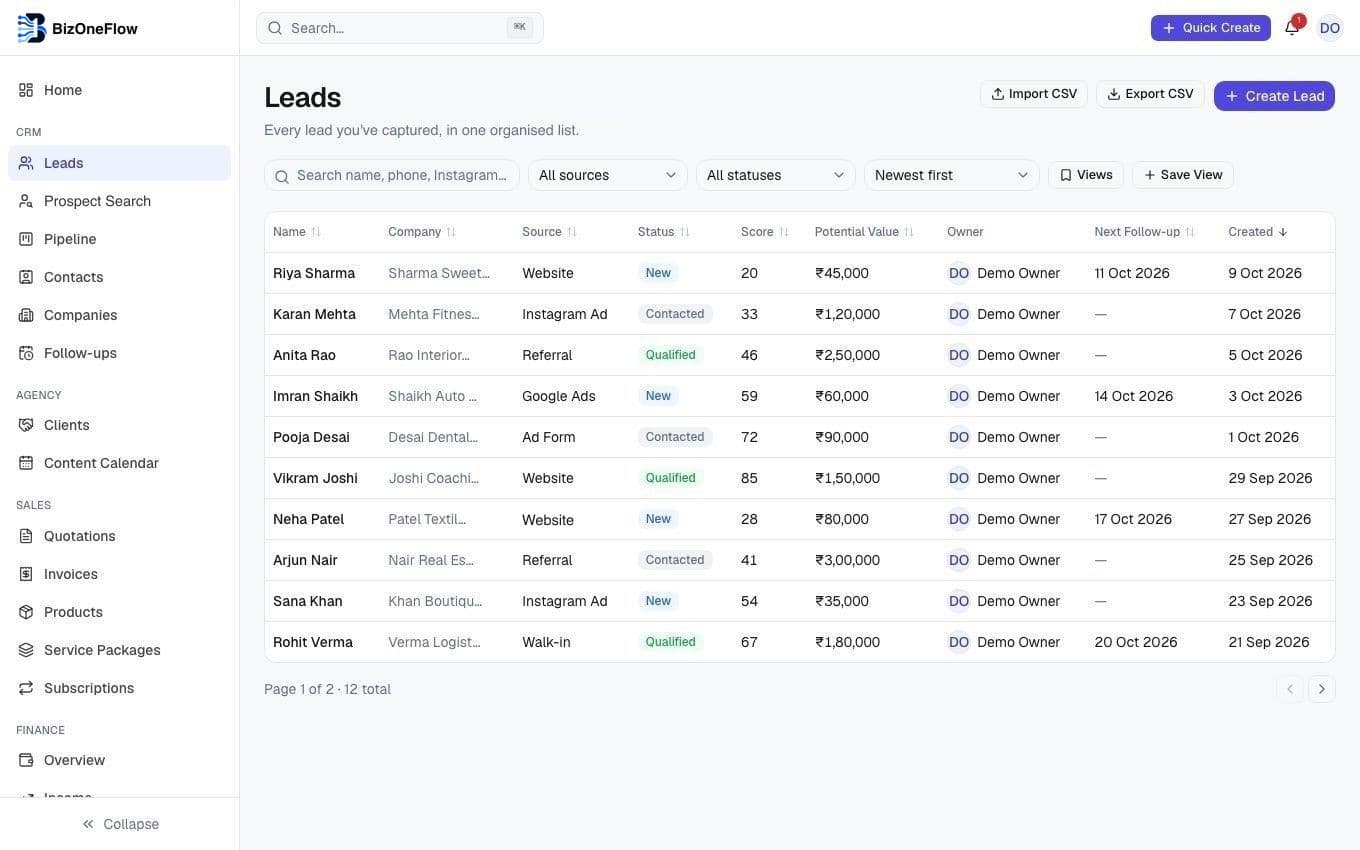
Task: Sort table by Potential Value column
Action: [x=864, y=232]
